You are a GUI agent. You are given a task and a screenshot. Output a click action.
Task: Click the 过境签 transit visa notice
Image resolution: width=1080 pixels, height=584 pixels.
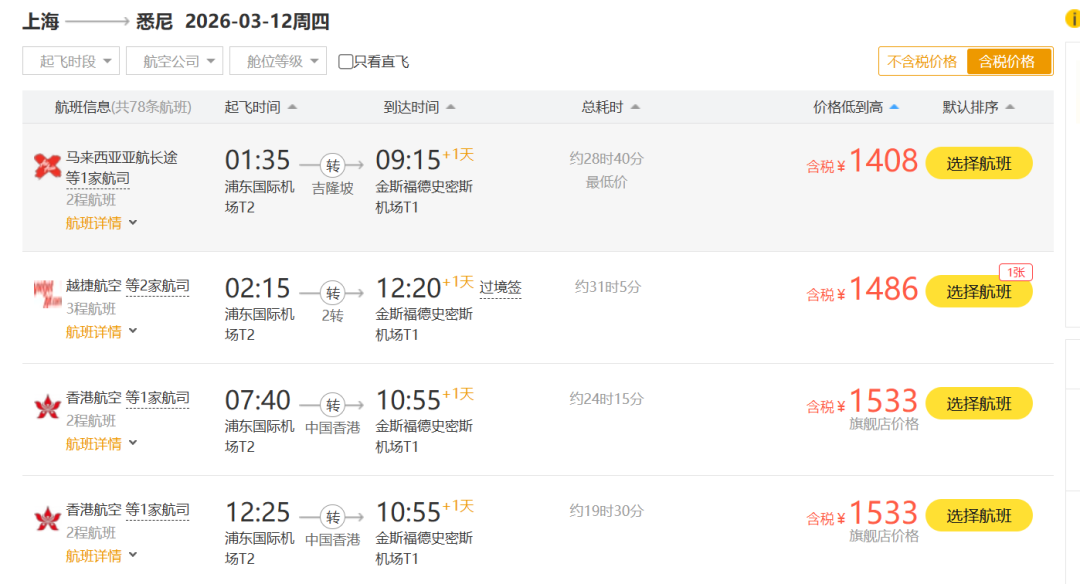500,288
